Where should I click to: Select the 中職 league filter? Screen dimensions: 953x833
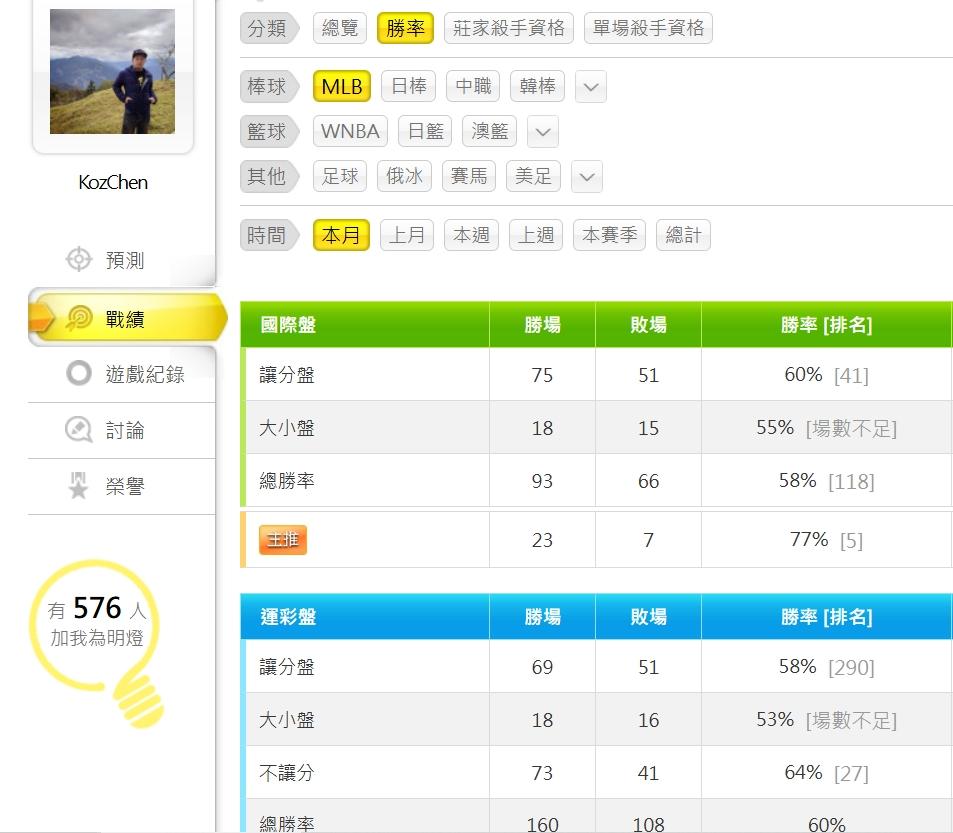[473, 86]
